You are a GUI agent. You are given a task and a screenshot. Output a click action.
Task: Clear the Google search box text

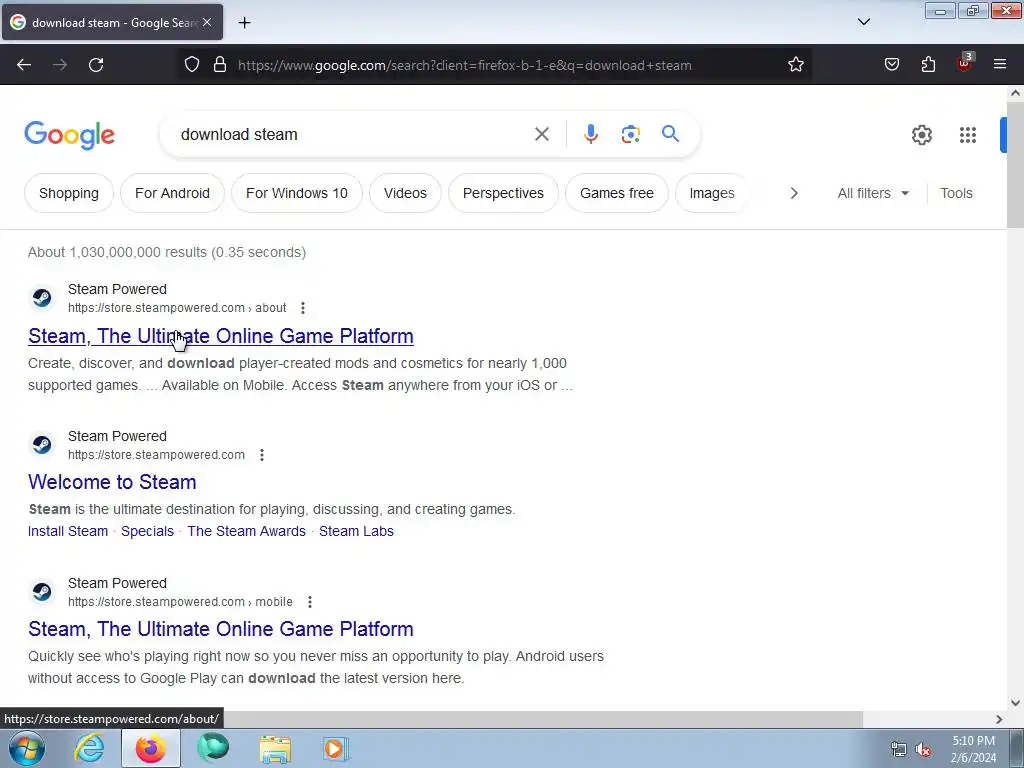pos(541,135)
